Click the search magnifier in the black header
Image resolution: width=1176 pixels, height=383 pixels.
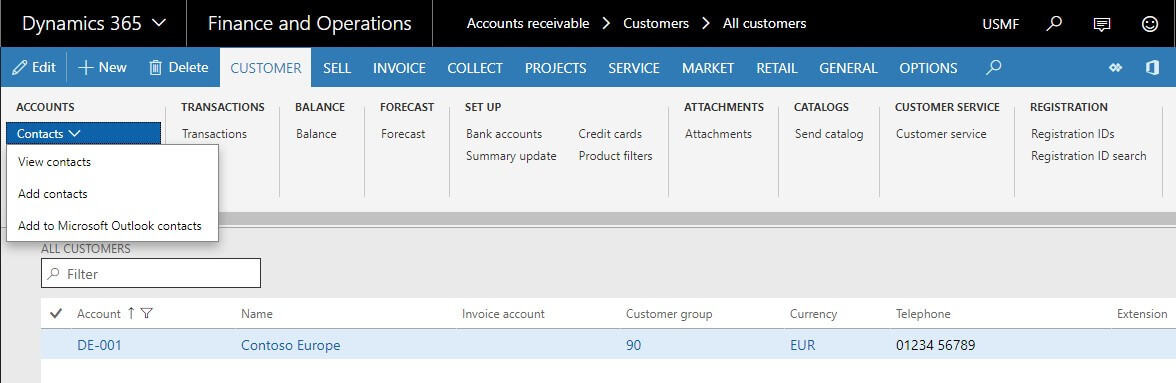(x=1054, y=23)
